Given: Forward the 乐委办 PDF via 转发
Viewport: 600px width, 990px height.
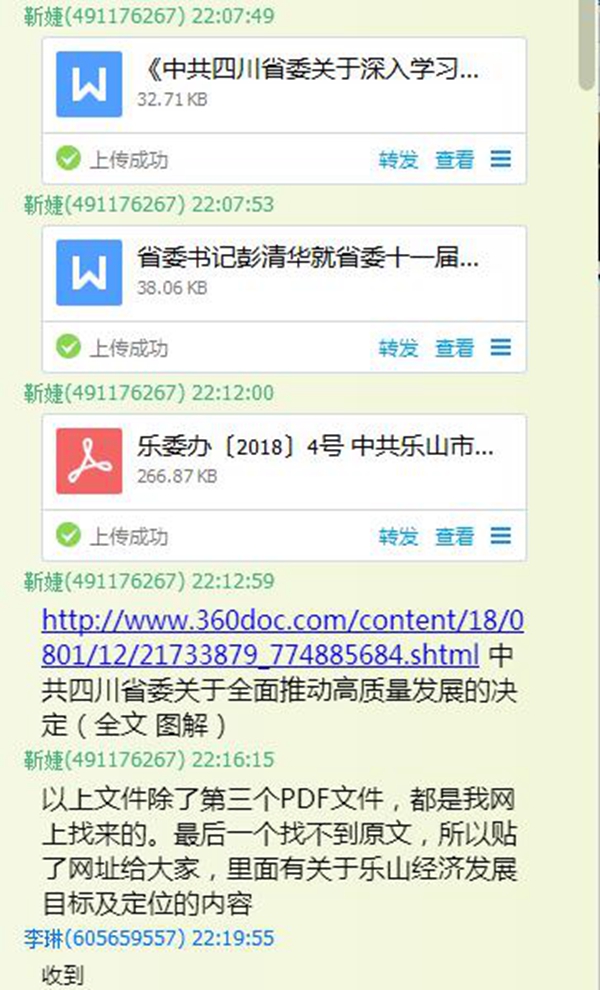Looking at the screenshot, I should coord(399,537).
